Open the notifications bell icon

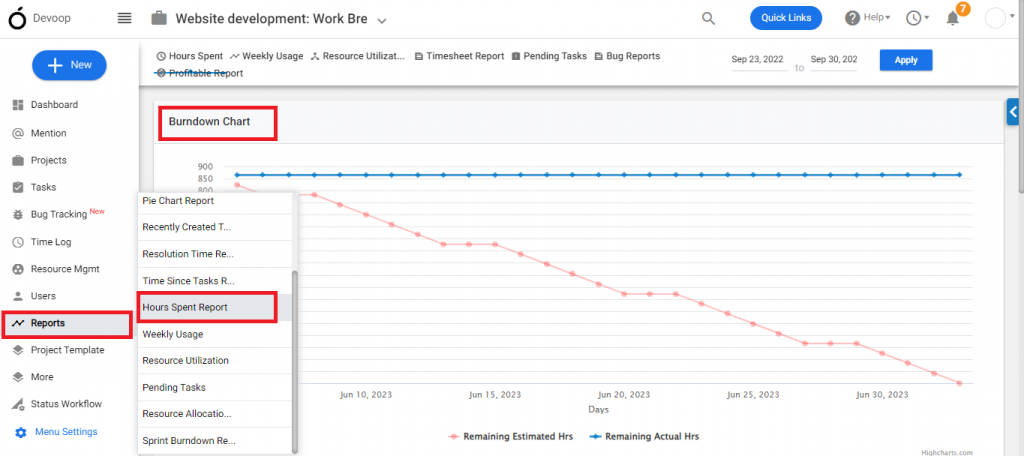[953, 18]
